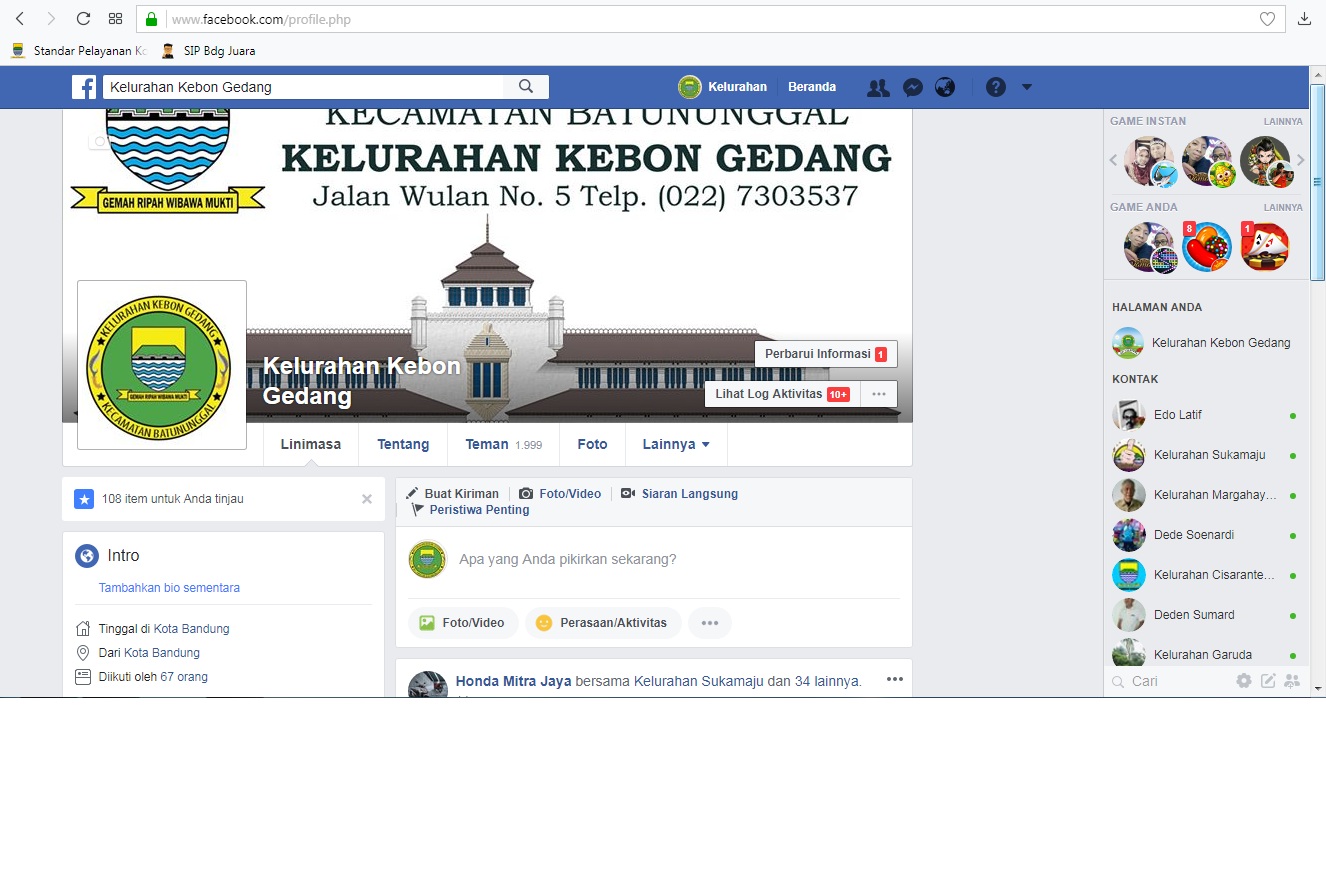Image resolution: width=1326 pixels, height=896 pixels.
Task: Click the search magnifier button
Action: (x=526, y=87)
